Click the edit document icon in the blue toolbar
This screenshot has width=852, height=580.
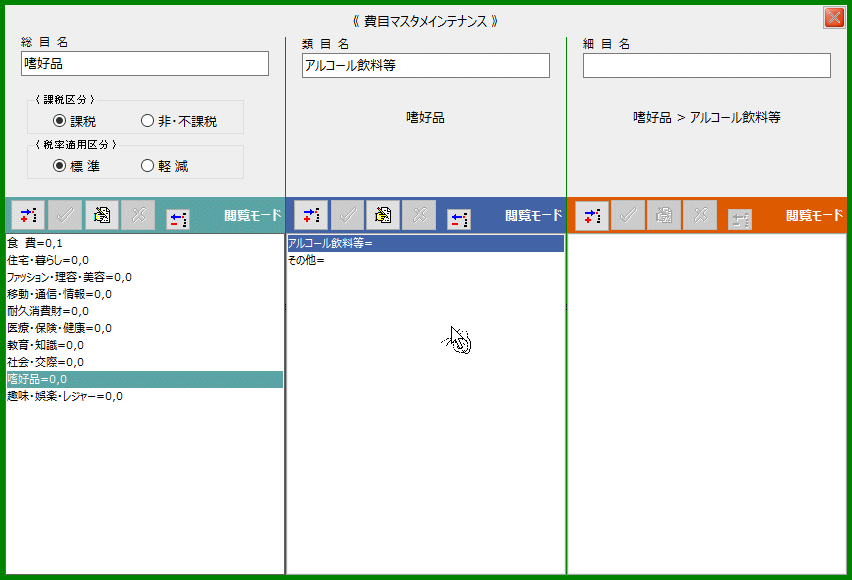(383, 215)
